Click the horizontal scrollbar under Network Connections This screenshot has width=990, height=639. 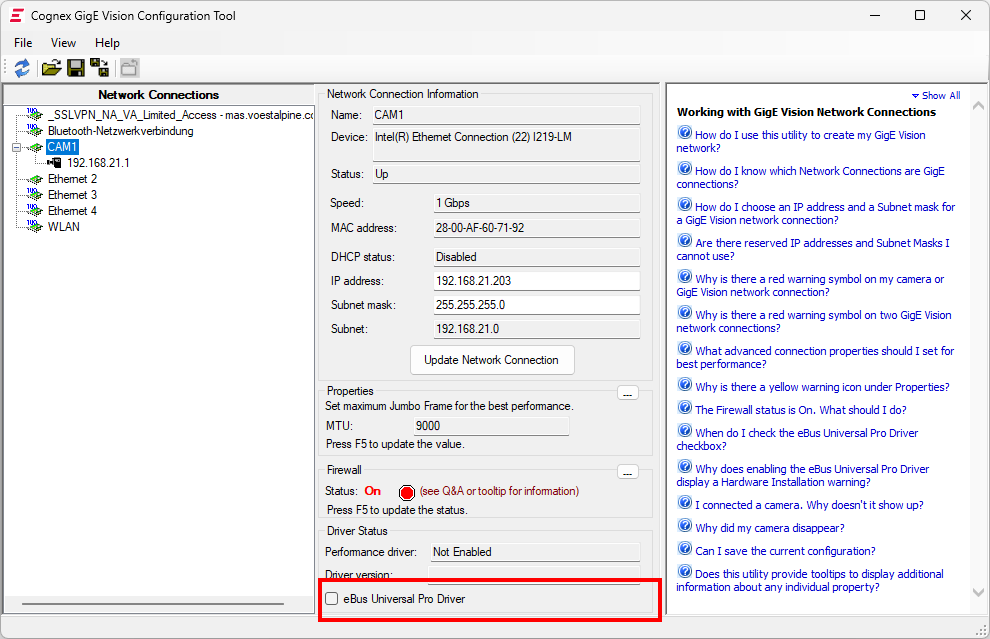(x=150, y=604)
